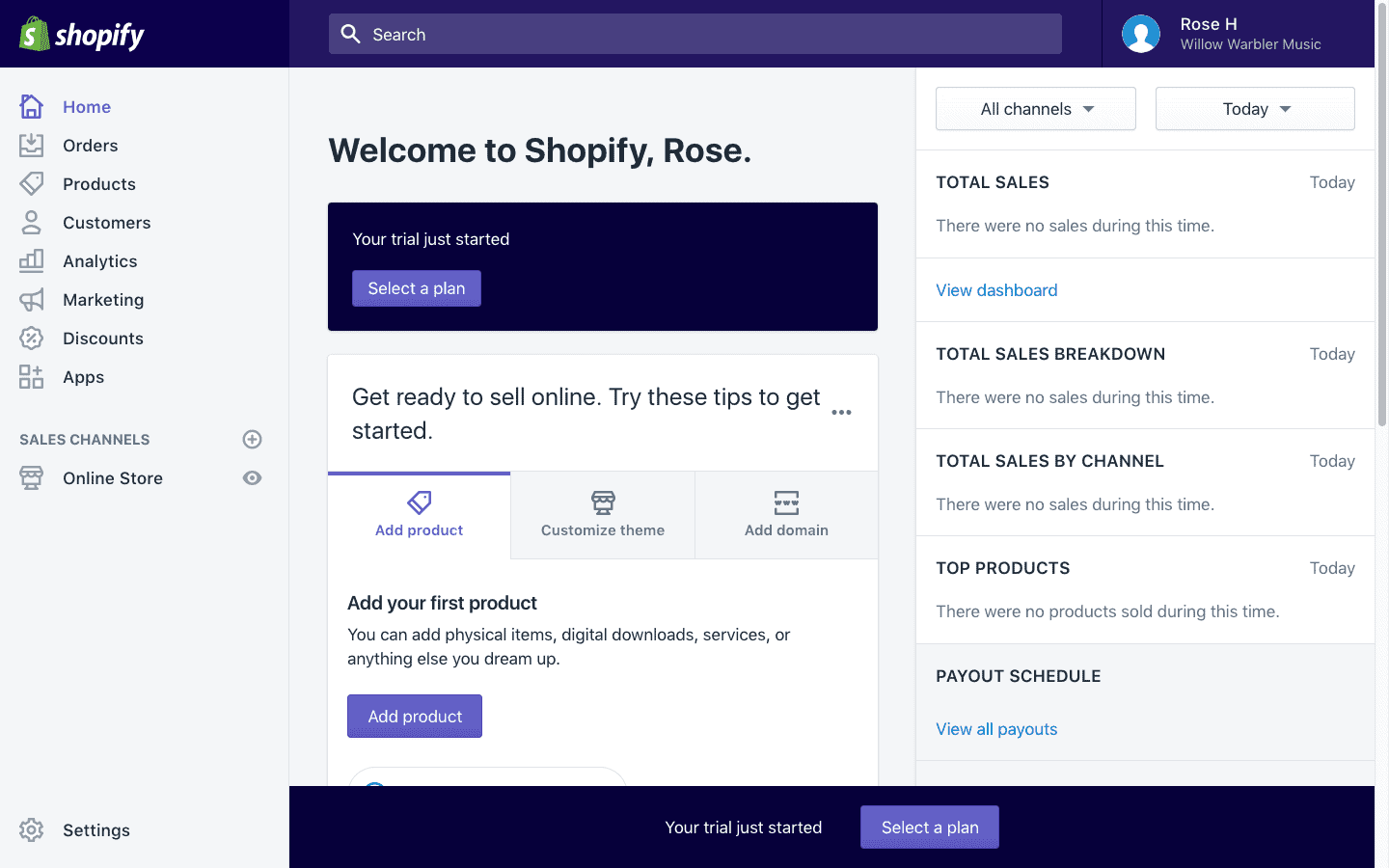The width and height of the screenshot is (1389, 868).
Task: Click the Customers person icon
Action: (x=32, y=222)
